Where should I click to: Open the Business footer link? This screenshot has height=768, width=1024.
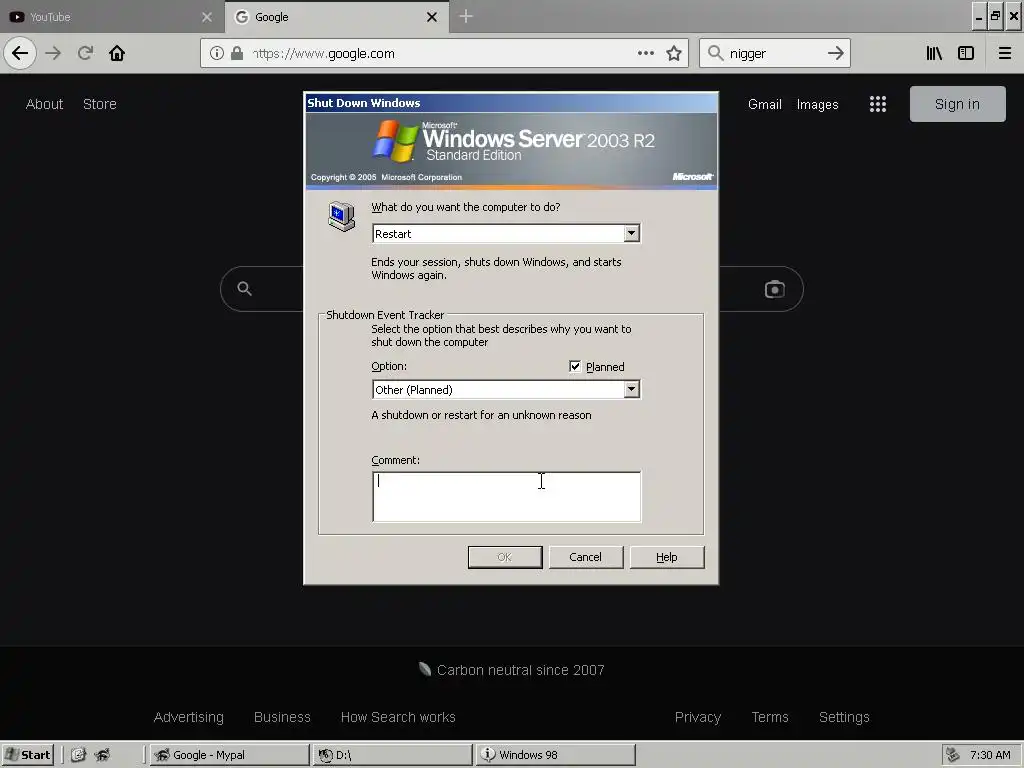click(282, 717)
